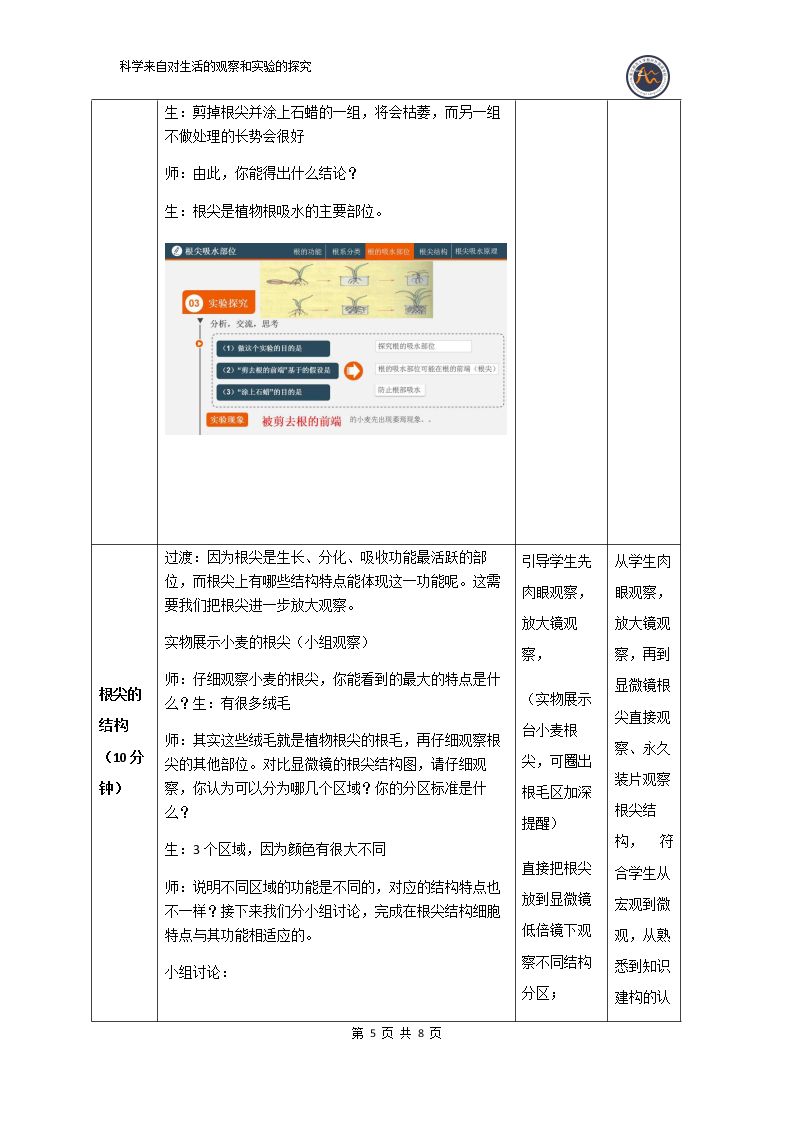Click the orange 实验现象 label
Screen dimensions: 794x1123
click(x=227, y=420)
